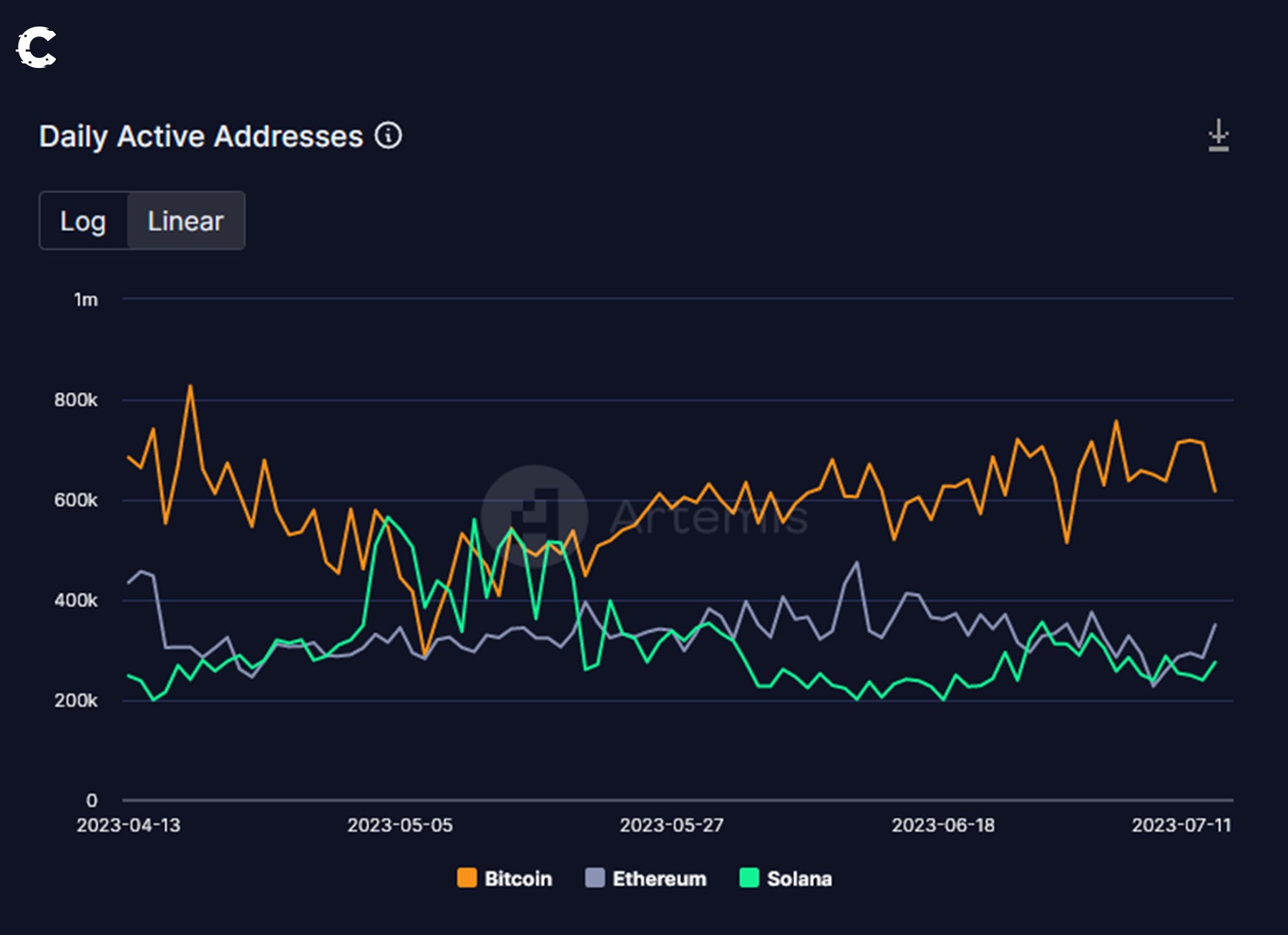Screen dimensions: 1288x935
Task: Click the gray-purple Ethereum color swatch
Action: coord(595,878)
